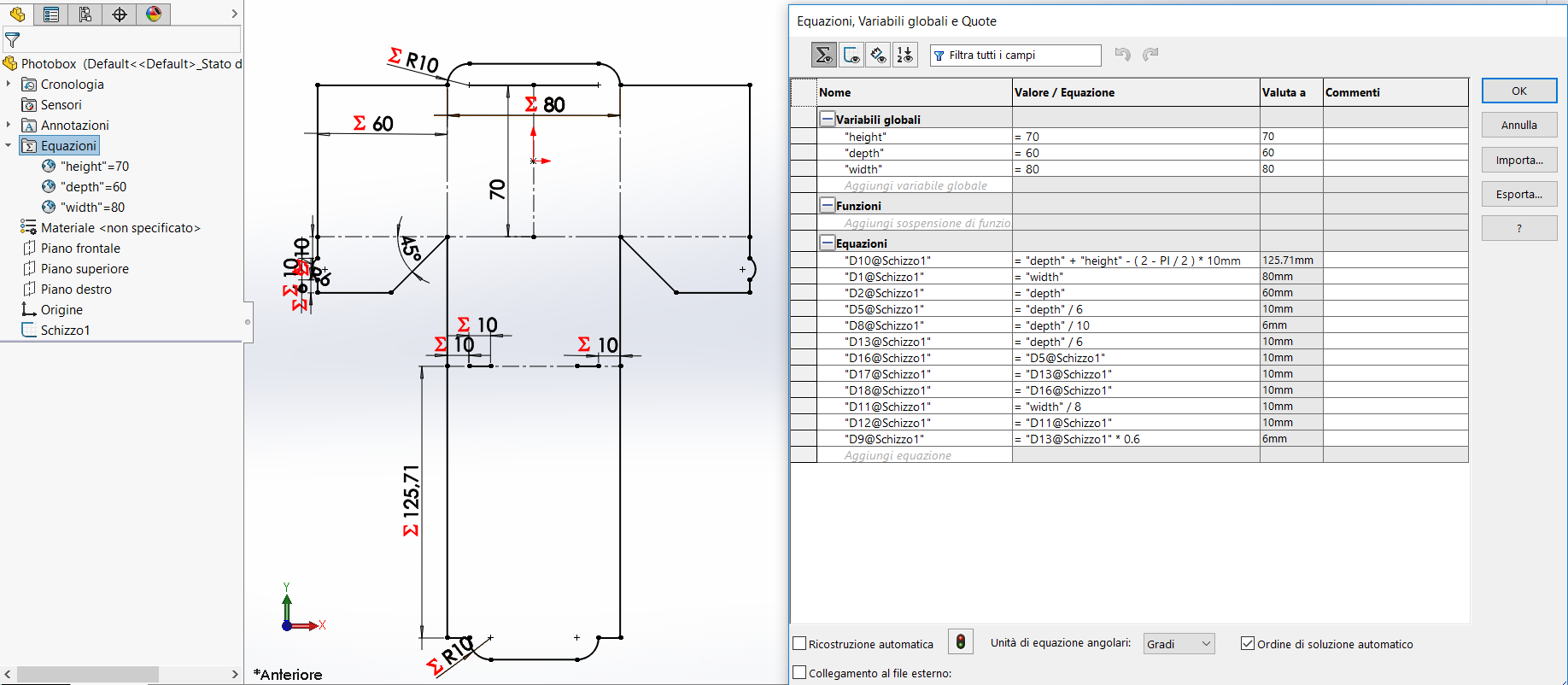Click the redo arrow in equations dialog
This screenshot has height=685, width=1568.
(x=1150, y=55)
